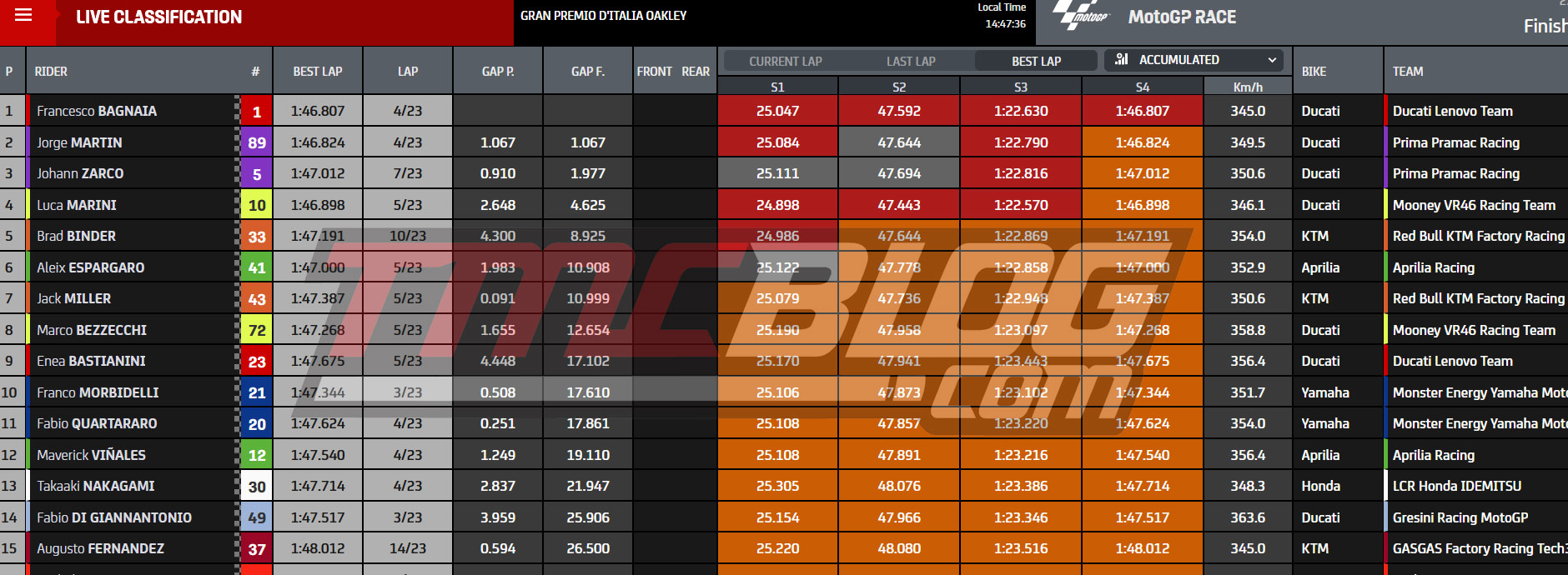Image resolution: width=1568 pixels, height=575 pixels.
Task: Select rider Fabio QUARTARARO
Action: 97,423
